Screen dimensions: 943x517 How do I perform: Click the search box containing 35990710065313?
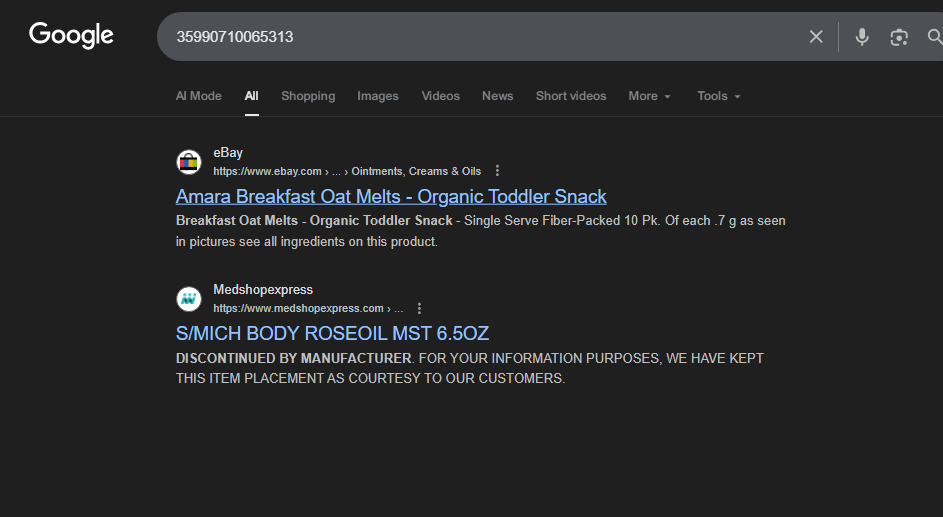(x=480, y=37)
